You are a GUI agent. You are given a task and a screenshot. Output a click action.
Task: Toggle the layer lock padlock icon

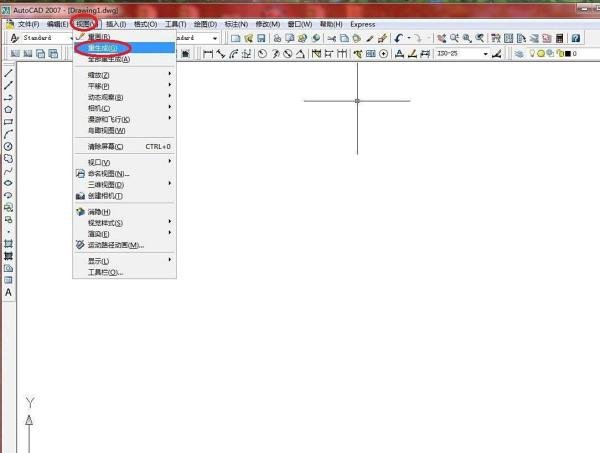pyautogui.click(x=559, y=54)
